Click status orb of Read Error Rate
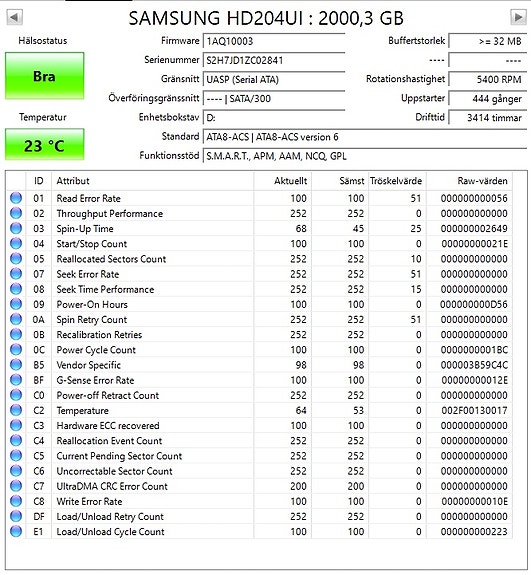531x575 pixels. [16, 198]
